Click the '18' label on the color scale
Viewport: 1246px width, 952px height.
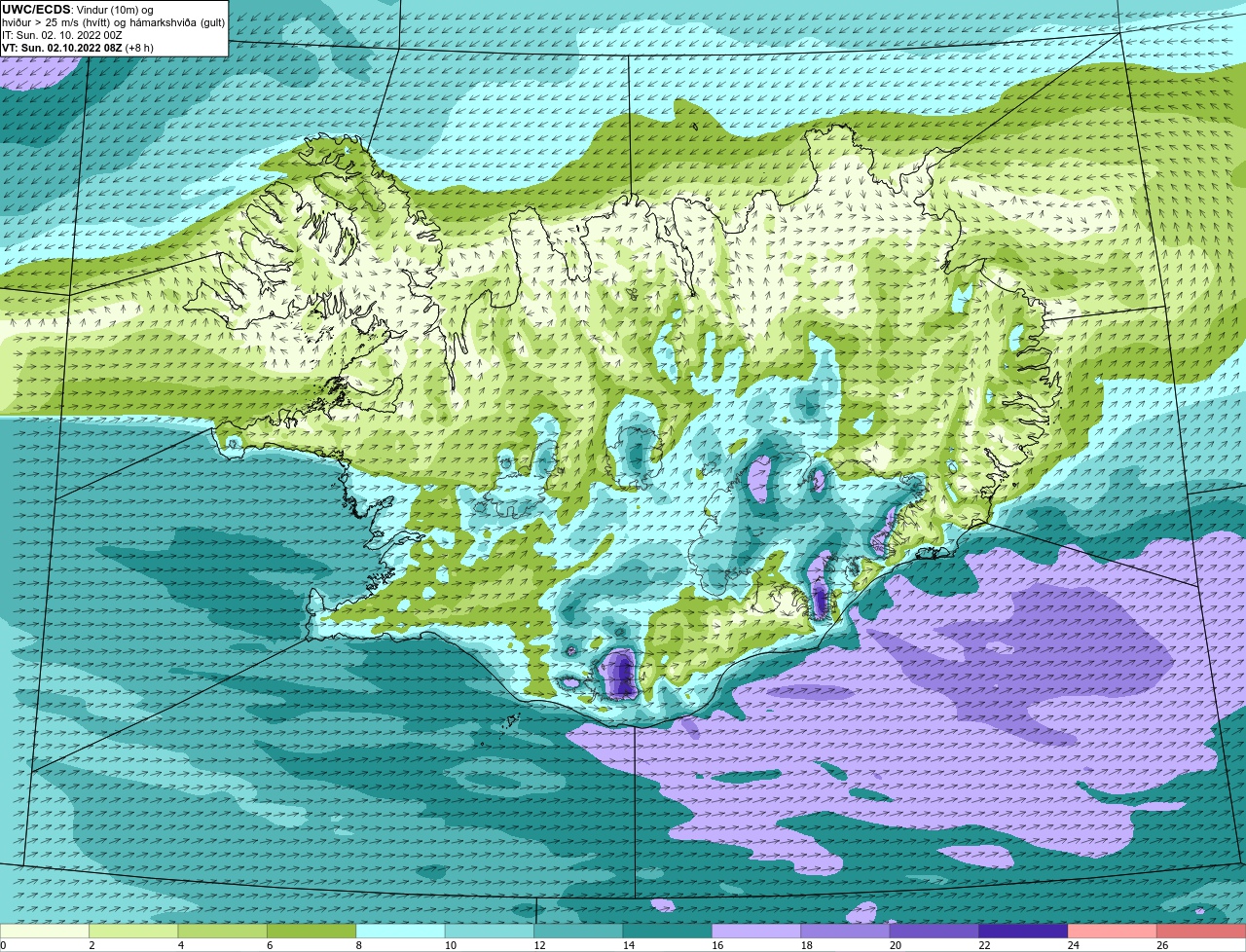[x=807, y=945]
